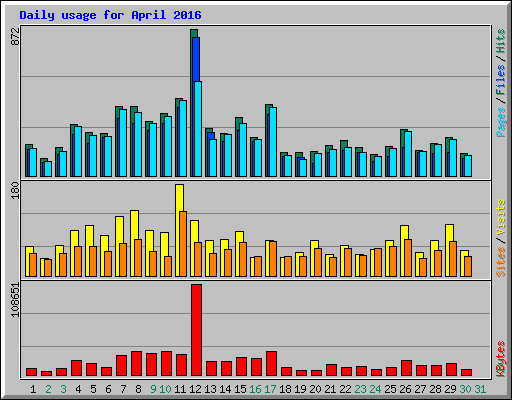Click day label '25' on the x-axis
Screen dimensions: 512x400
click(x=390, y=389)
